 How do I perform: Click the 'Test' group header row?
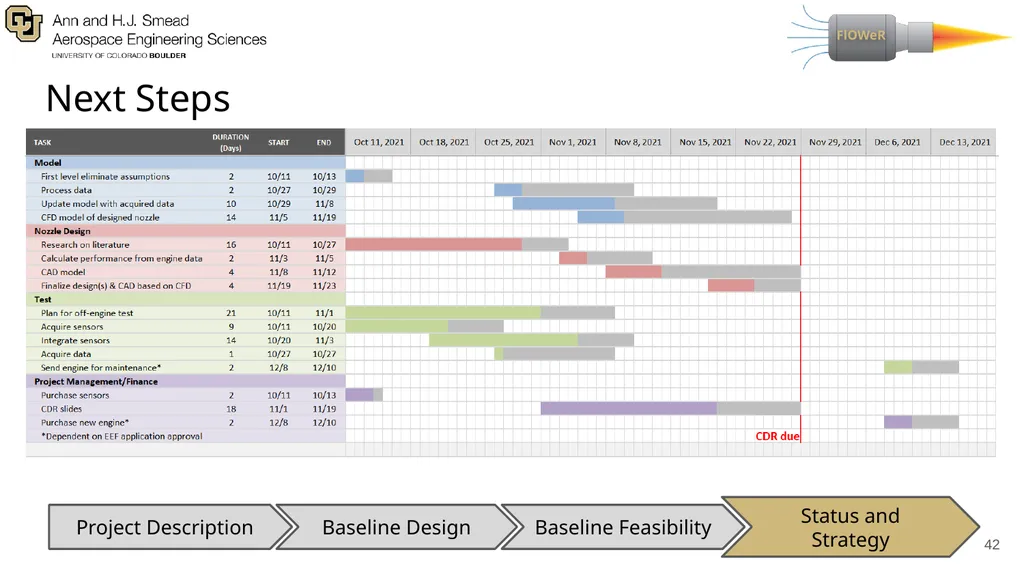[x=185, y=299]
